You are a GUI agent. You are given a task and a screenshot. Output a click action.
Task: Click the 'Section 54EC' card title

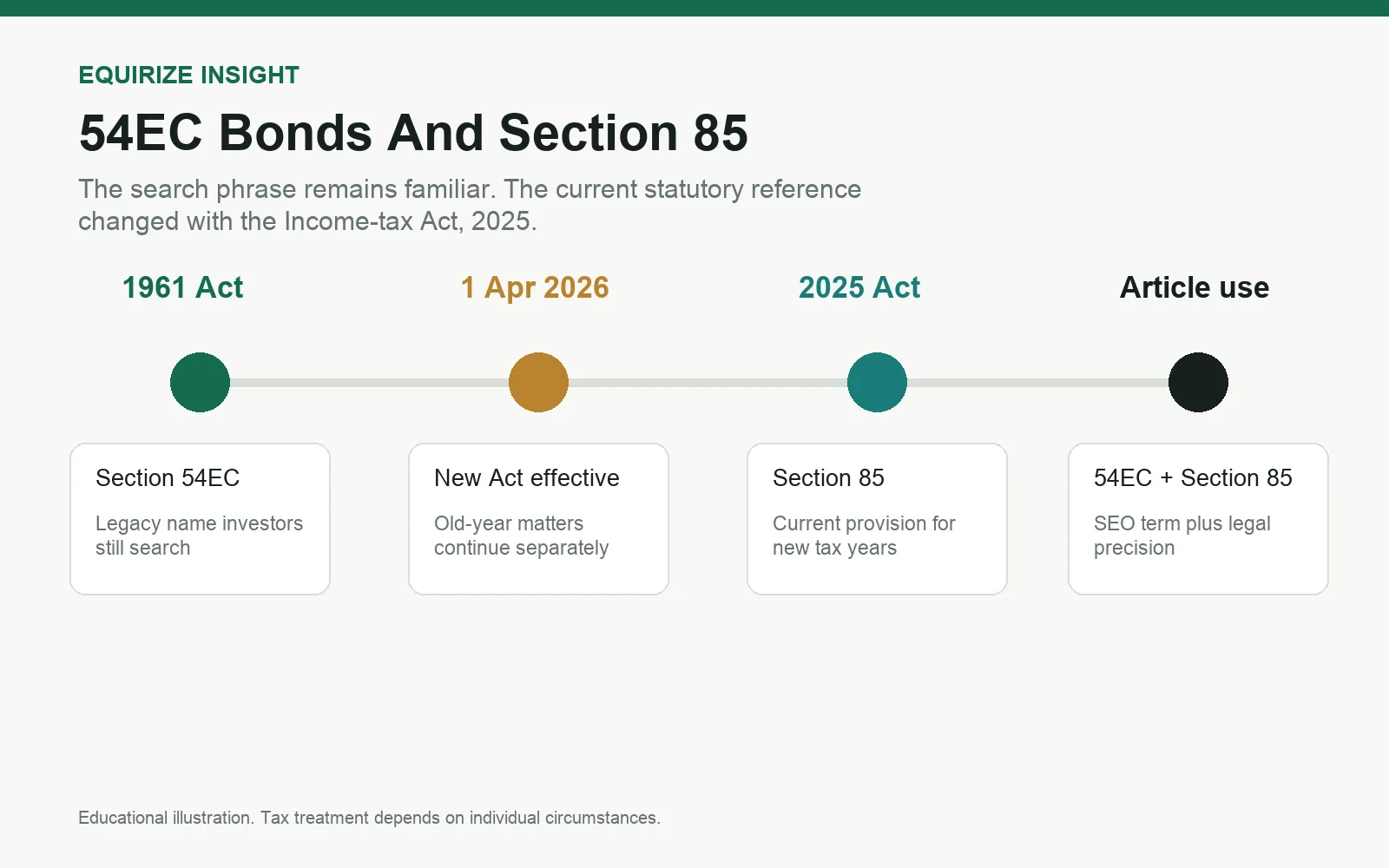[x=168, y=478]
